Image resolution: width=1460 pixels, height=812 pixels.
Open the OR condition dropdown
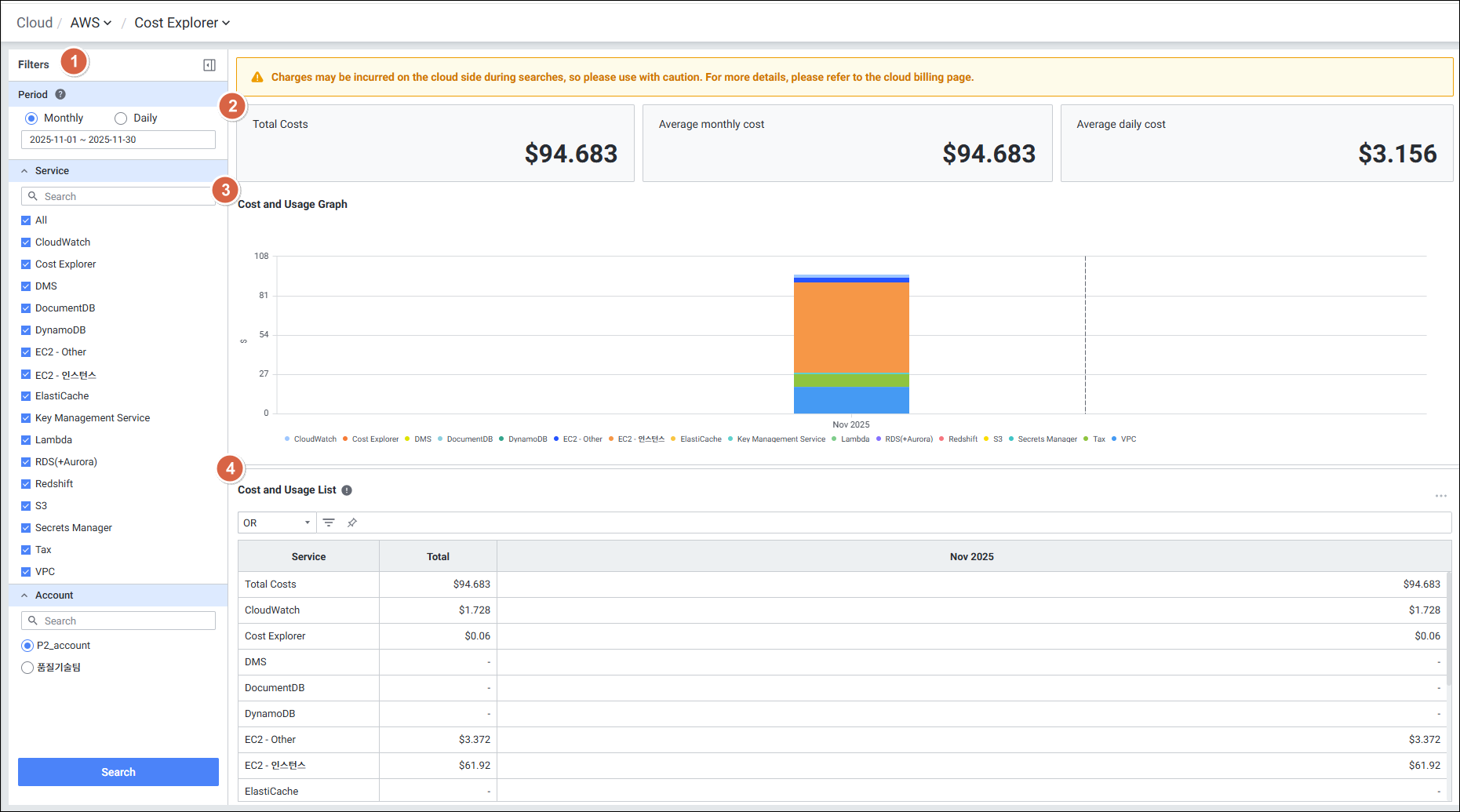276,523
